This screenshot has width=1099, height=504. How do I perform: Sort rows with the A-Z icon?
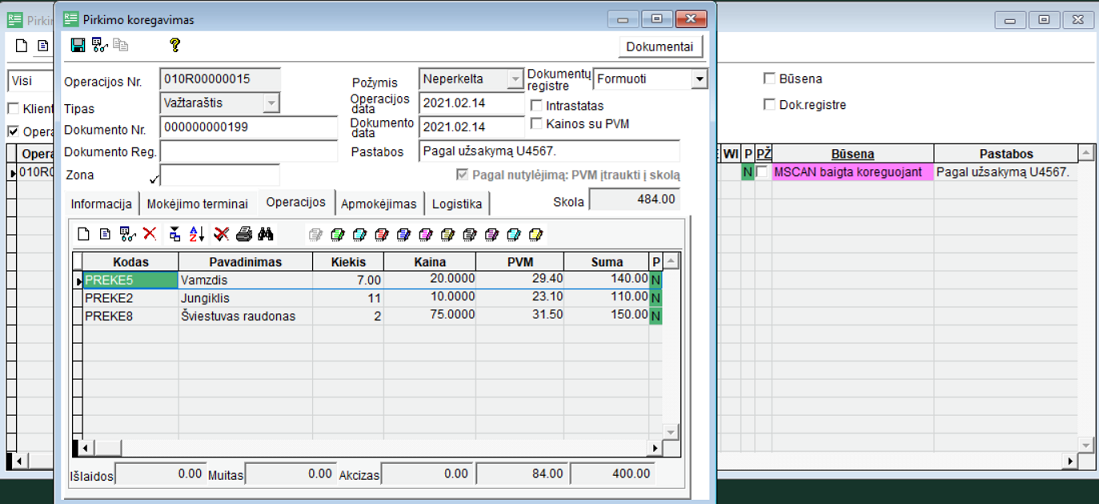click(197, 234)
